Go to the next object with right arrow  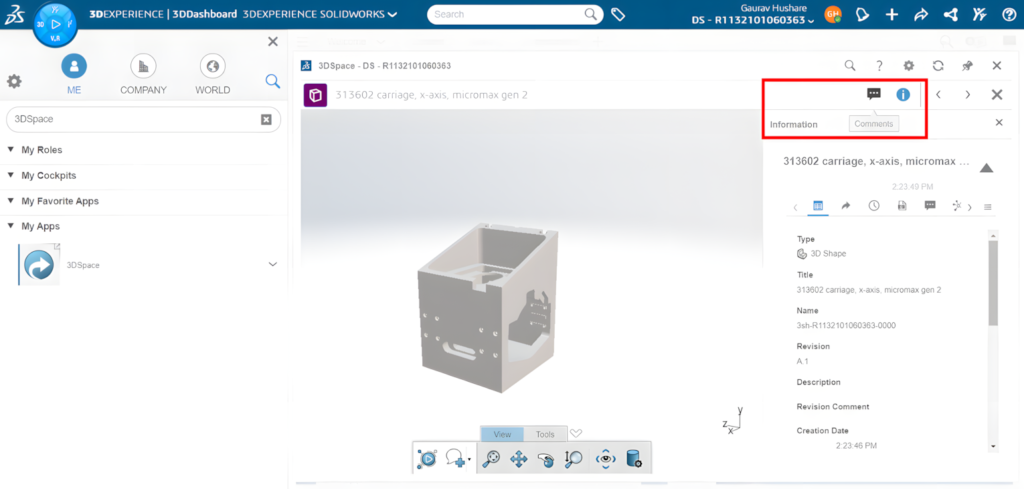pyautogui.click(x=968, y=95)
